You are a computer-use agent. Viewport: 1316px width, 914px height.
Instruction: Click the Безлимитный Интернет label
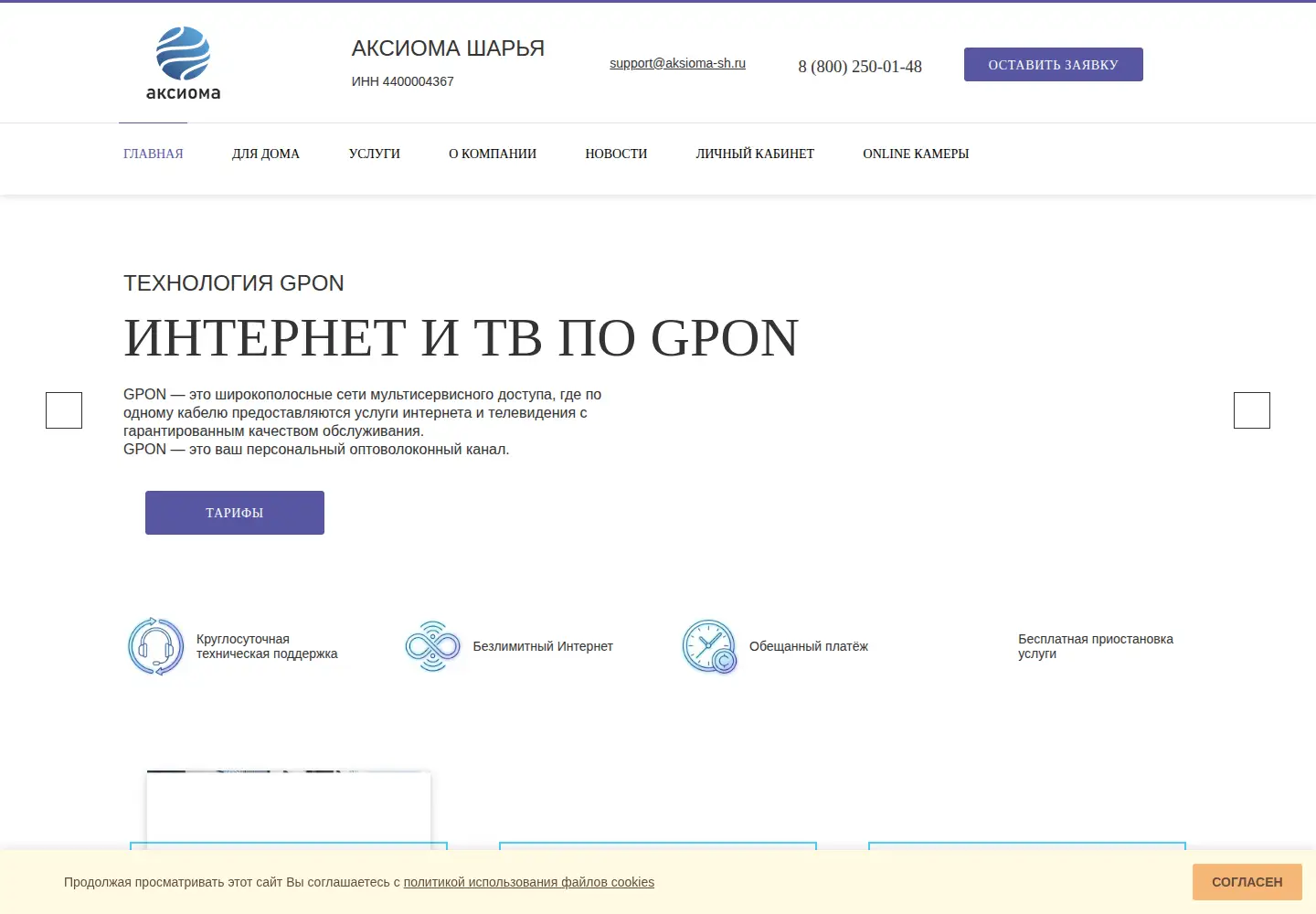(543, 646)
